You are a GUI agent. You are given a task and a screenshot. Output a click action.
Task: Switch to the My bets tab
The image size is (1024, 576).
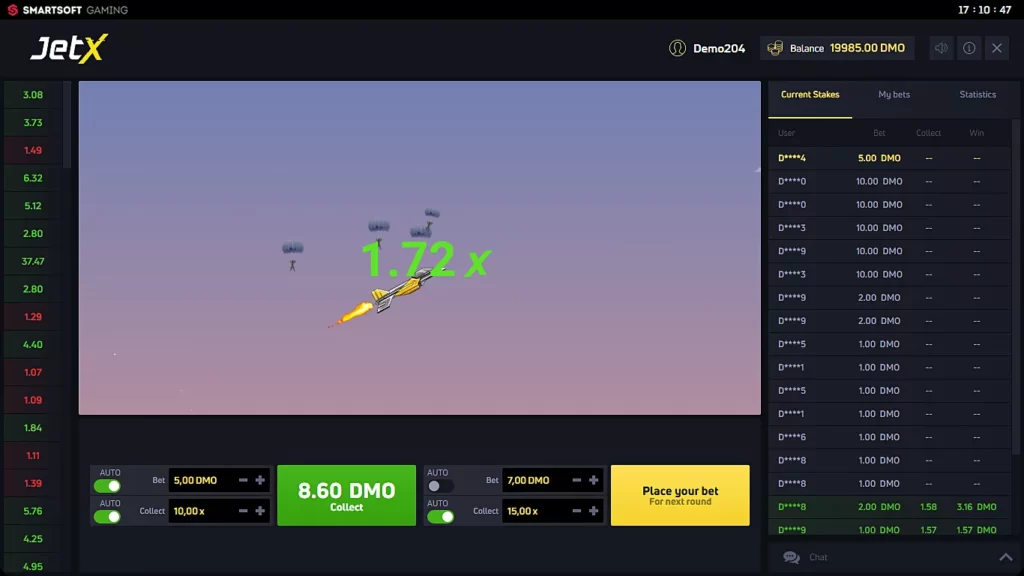point(894,95)
